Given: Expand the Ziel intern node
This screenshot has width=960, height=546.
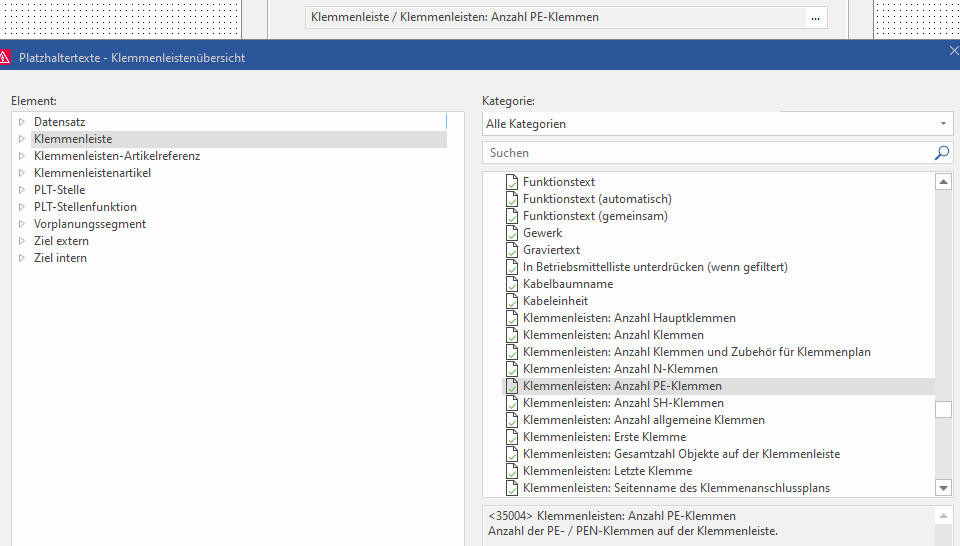Looking at the screenshot, I should 21,258.
